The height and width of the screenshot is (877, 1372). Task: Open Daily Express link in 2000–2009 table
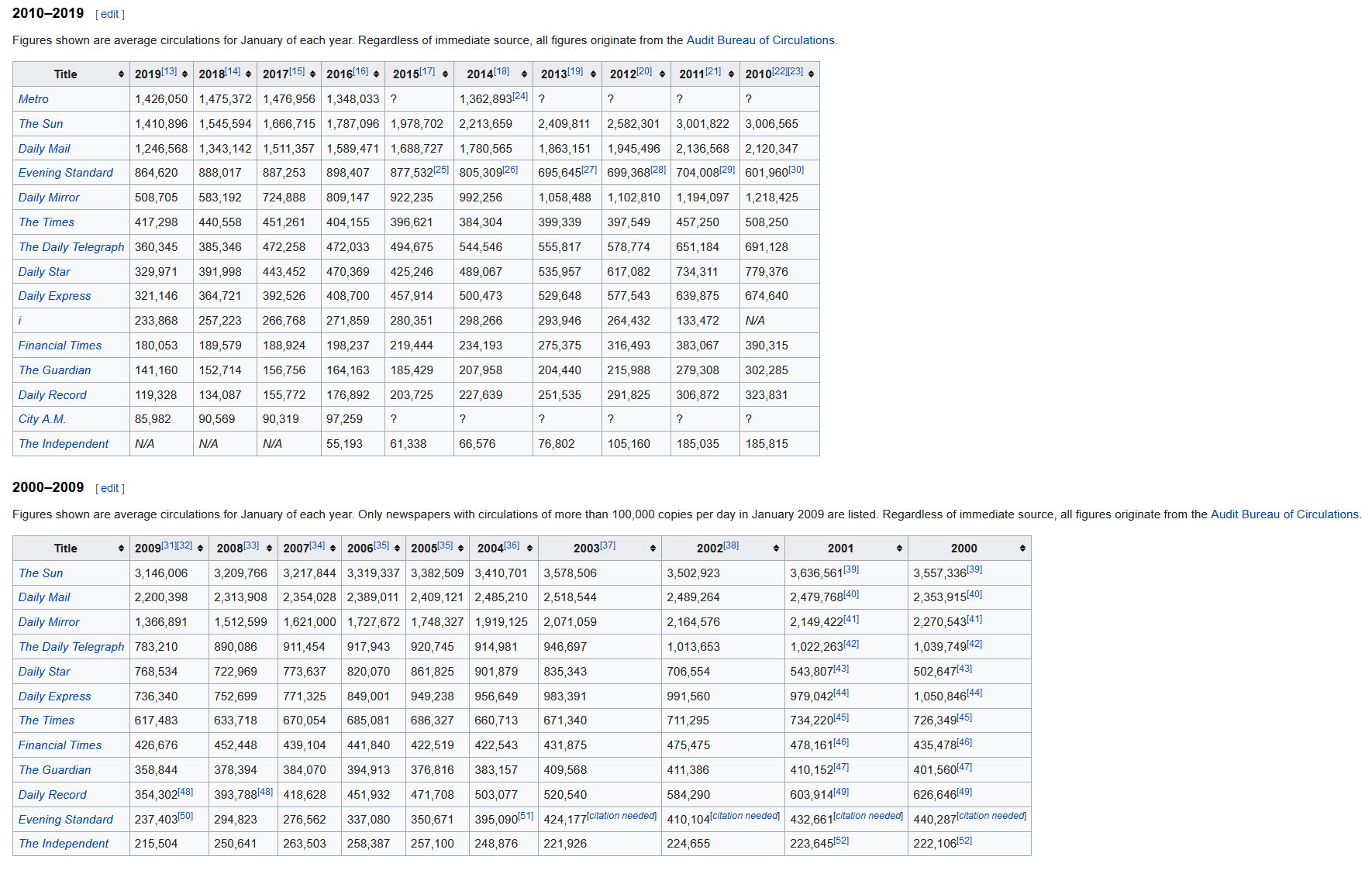pos(54,696)
